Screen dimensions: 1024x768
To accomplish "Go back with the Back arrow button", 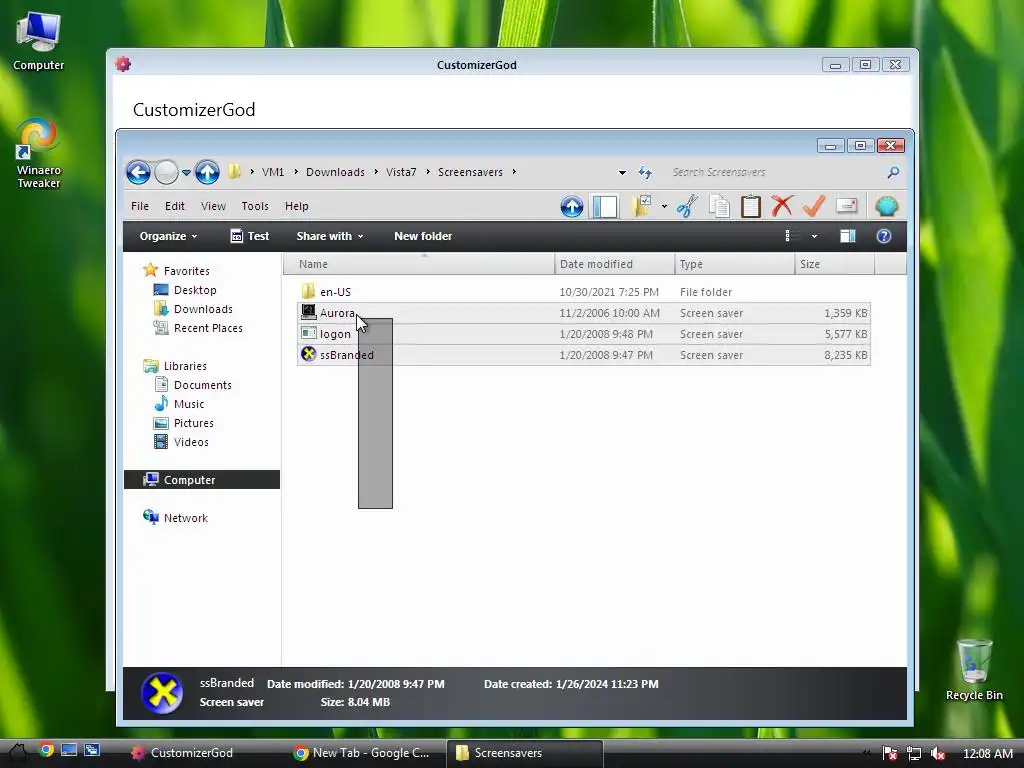I will [138, 172].
